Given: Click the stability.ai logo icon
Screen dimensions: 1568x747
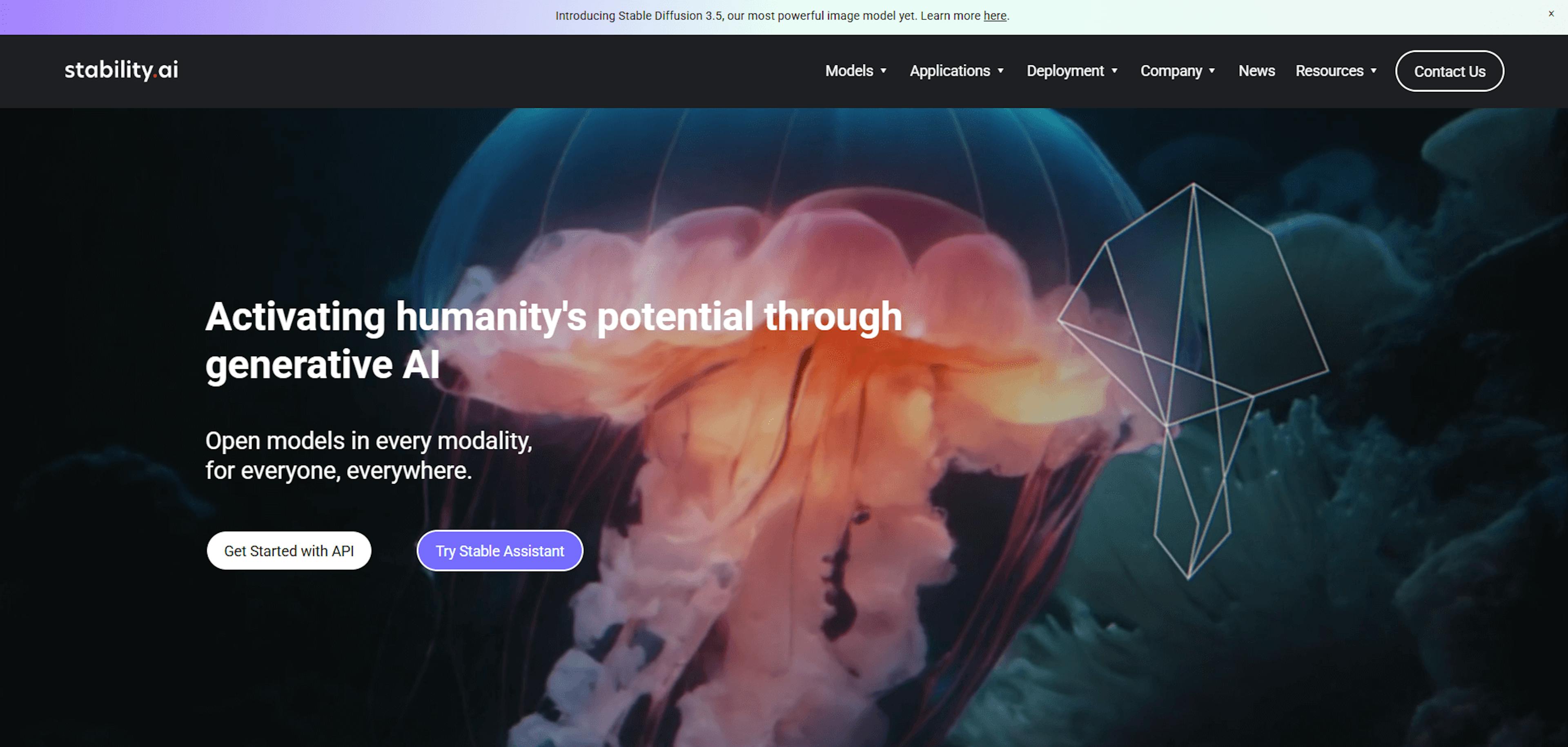Looking at the screenshot, I should point(122,70).
